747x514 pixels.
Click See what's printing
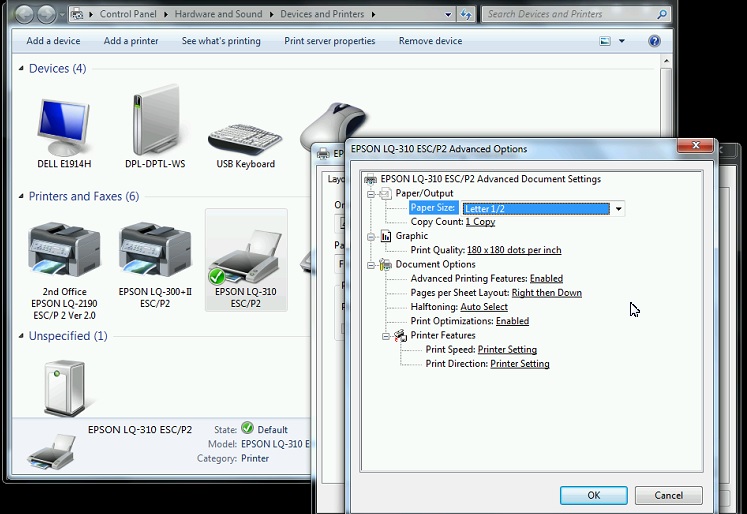click(x=221, y=41)
